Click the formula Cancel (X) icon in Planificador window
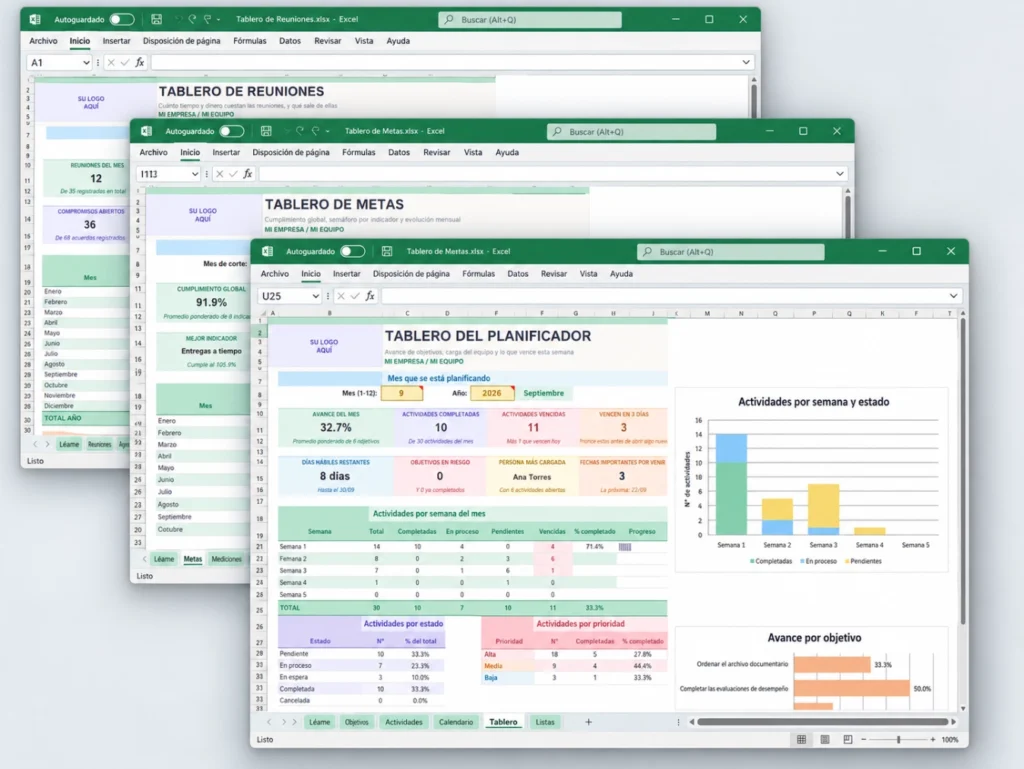The image size is (1024, 769). (x=340, y=296)
